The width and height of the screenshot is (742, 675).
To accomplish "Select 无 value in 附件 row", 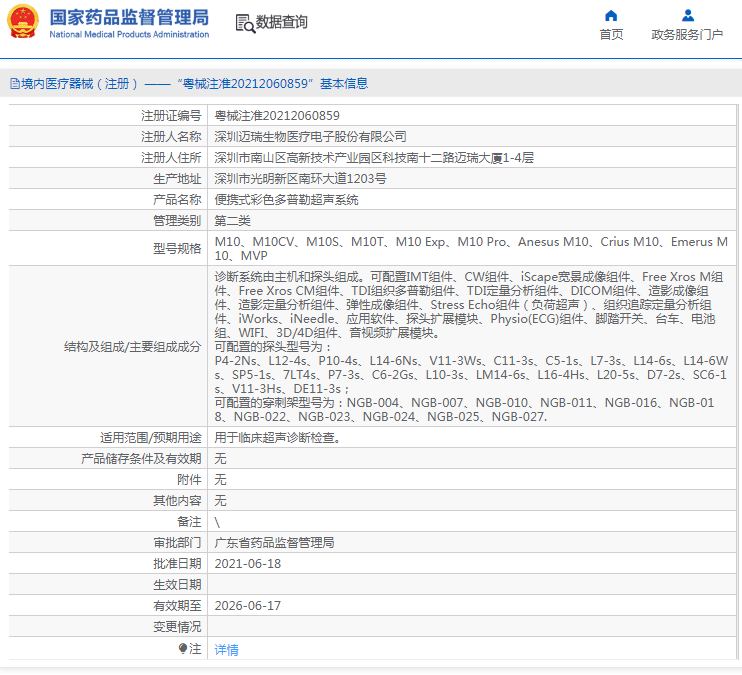I will (220, 480).
